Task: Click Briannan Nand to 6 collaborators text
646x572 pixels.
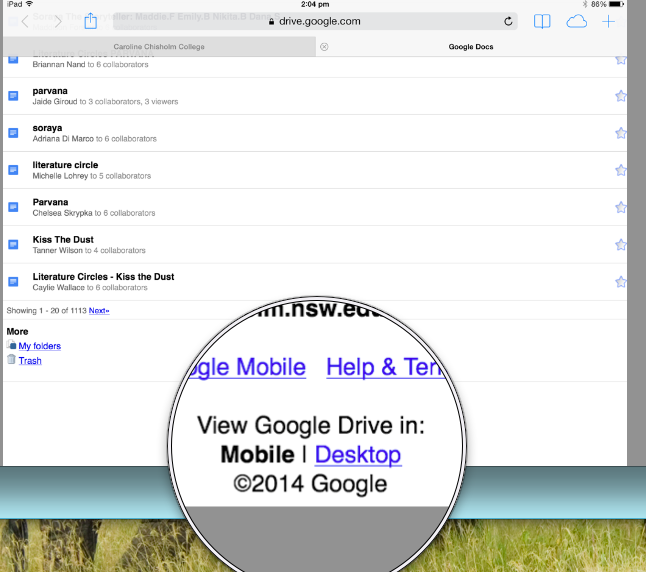Action: coord(90,65)
